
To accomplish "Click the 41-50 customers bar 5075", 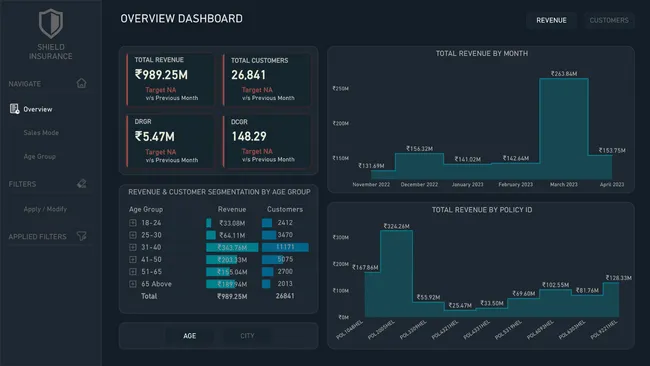I will pos(274,259).
